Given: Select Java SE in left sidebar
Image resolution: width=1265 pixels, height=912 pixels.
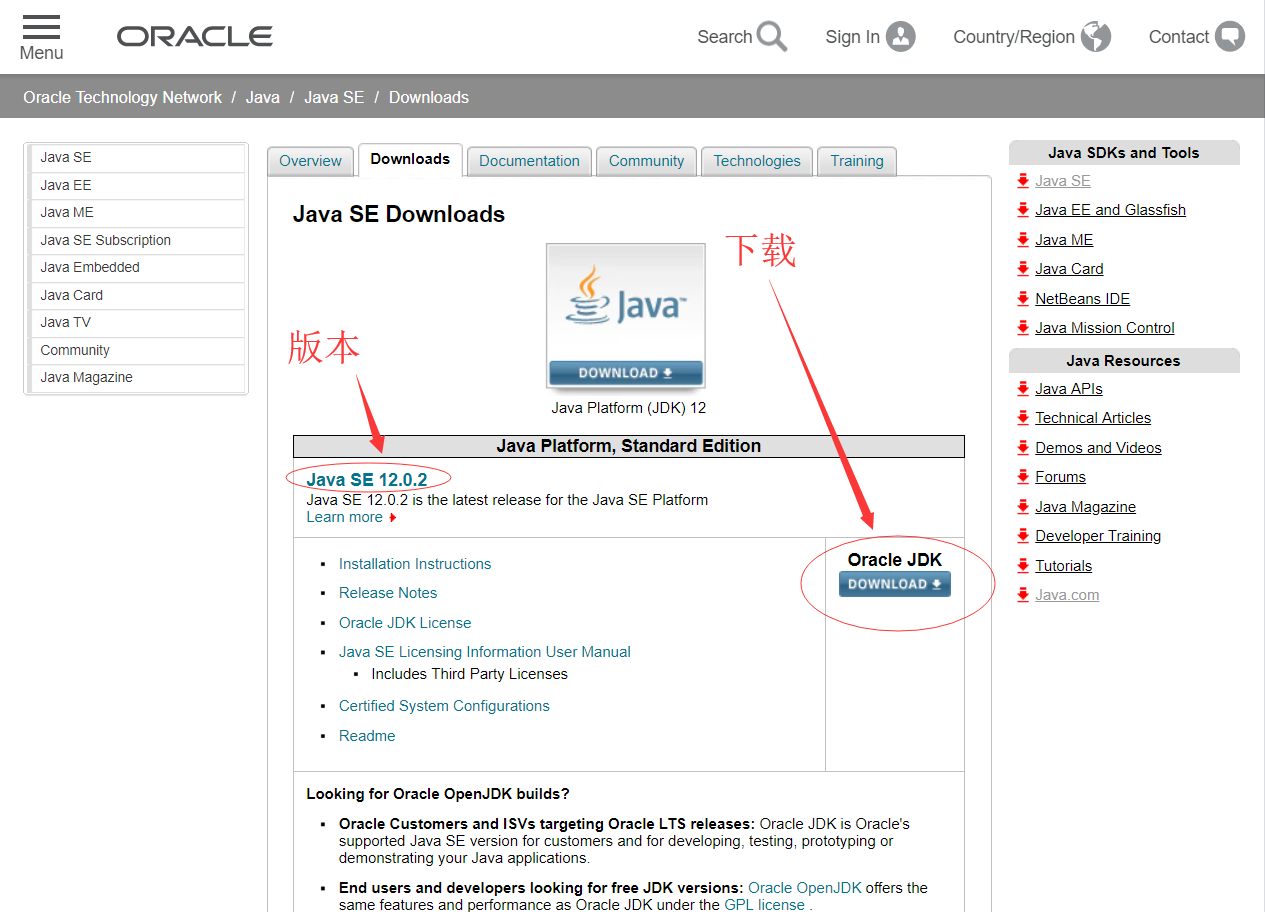Looking at the screenshot, I should point(138,158).
